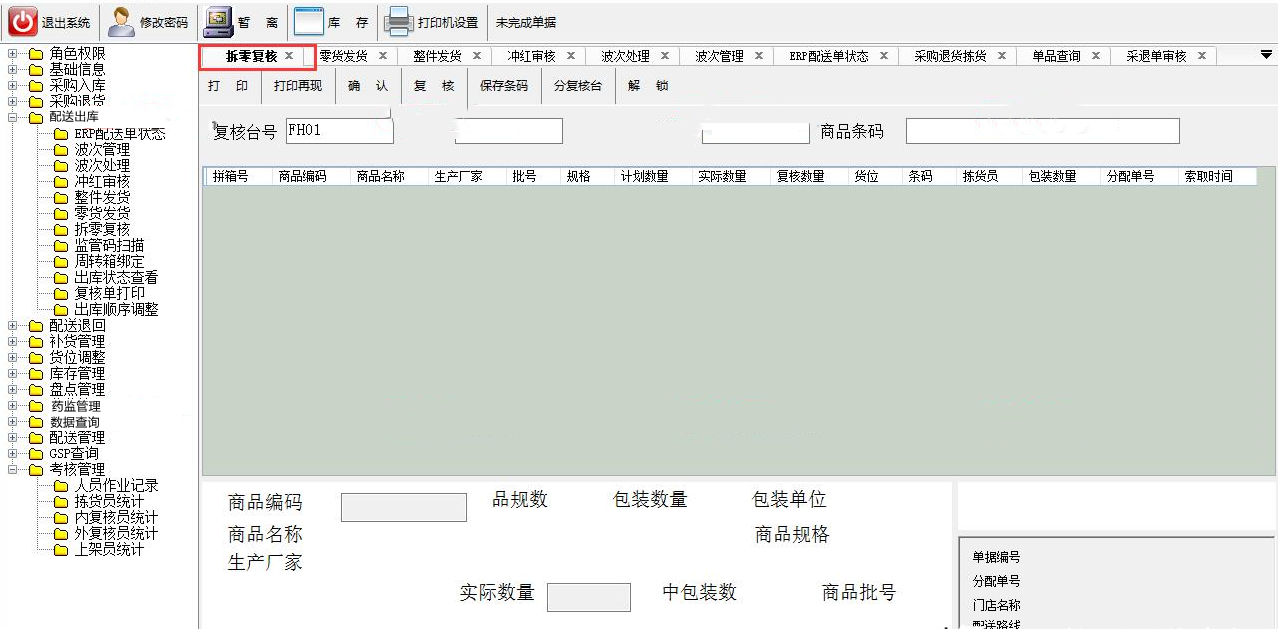This screenshot has height=629, width=1278.
Task: Click the 复核 button
Action: pos(434,86)
